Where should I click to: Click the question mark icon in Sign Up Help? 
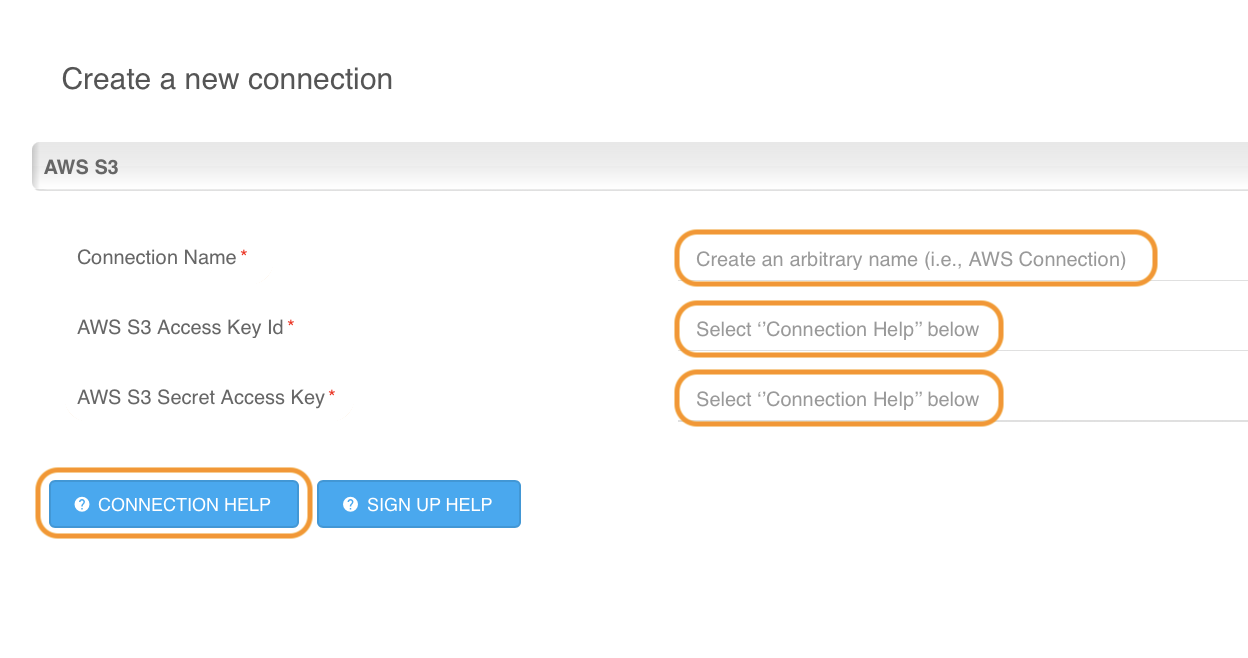(350, 505)
